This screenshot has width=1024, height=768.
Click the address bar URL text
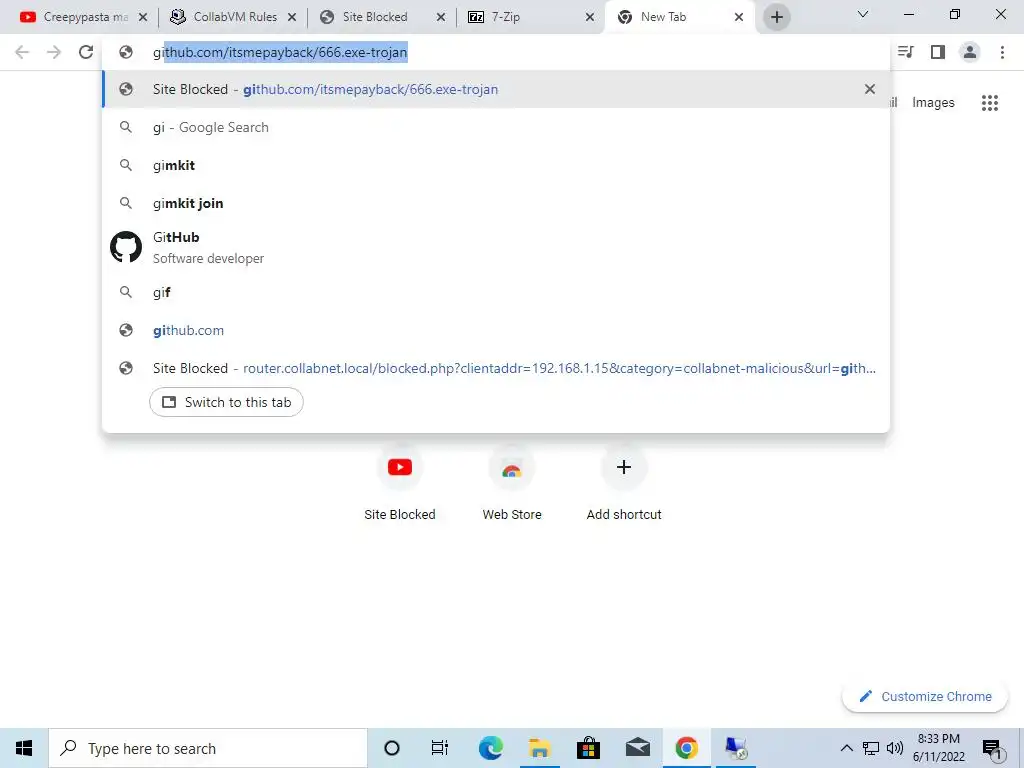point(280,52)
